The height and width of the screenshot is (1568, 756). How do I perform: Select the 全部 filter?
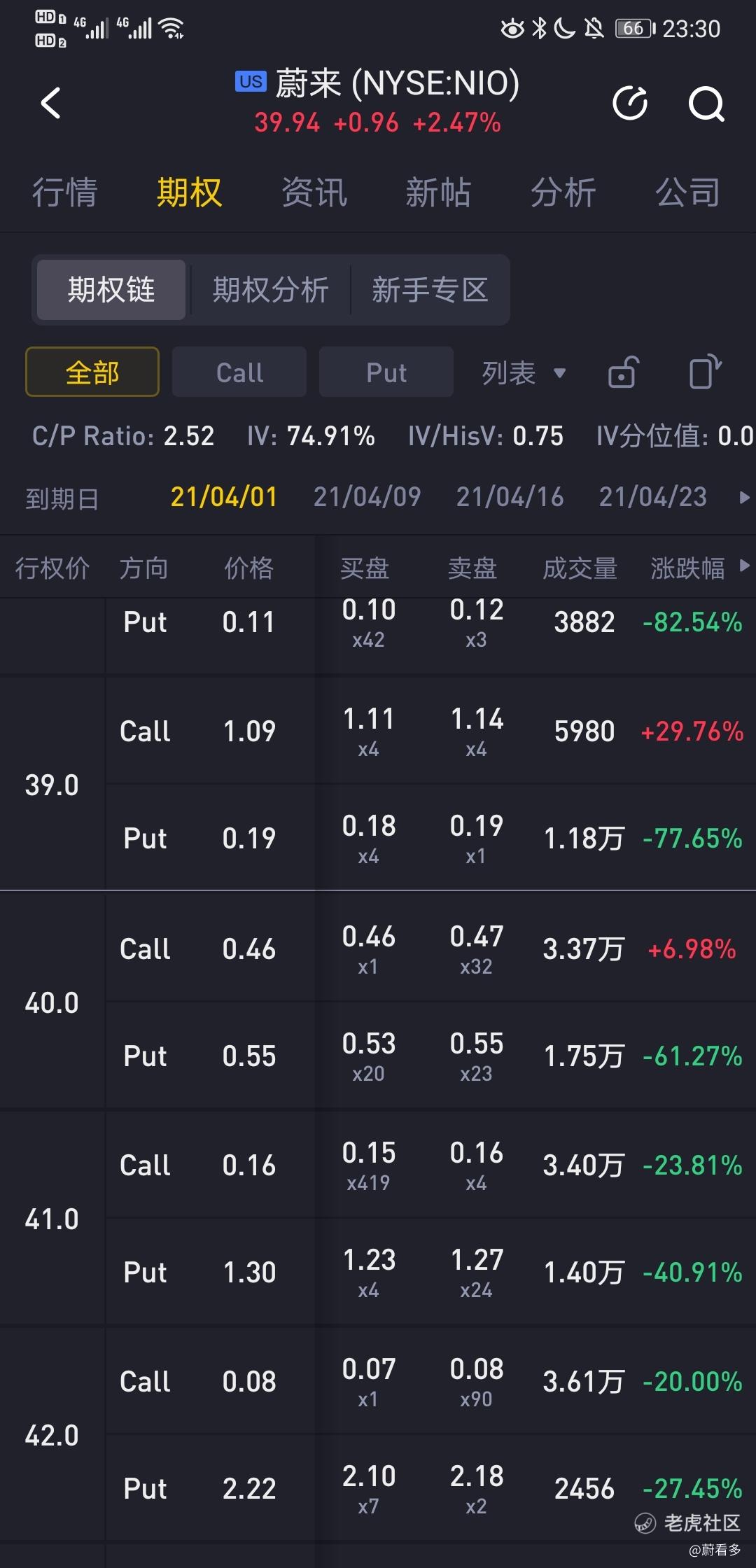pos(92,372)
